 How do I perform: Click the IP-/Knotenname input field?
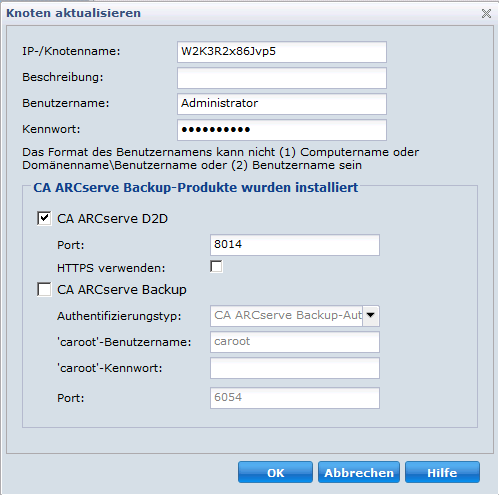point(282,52)
